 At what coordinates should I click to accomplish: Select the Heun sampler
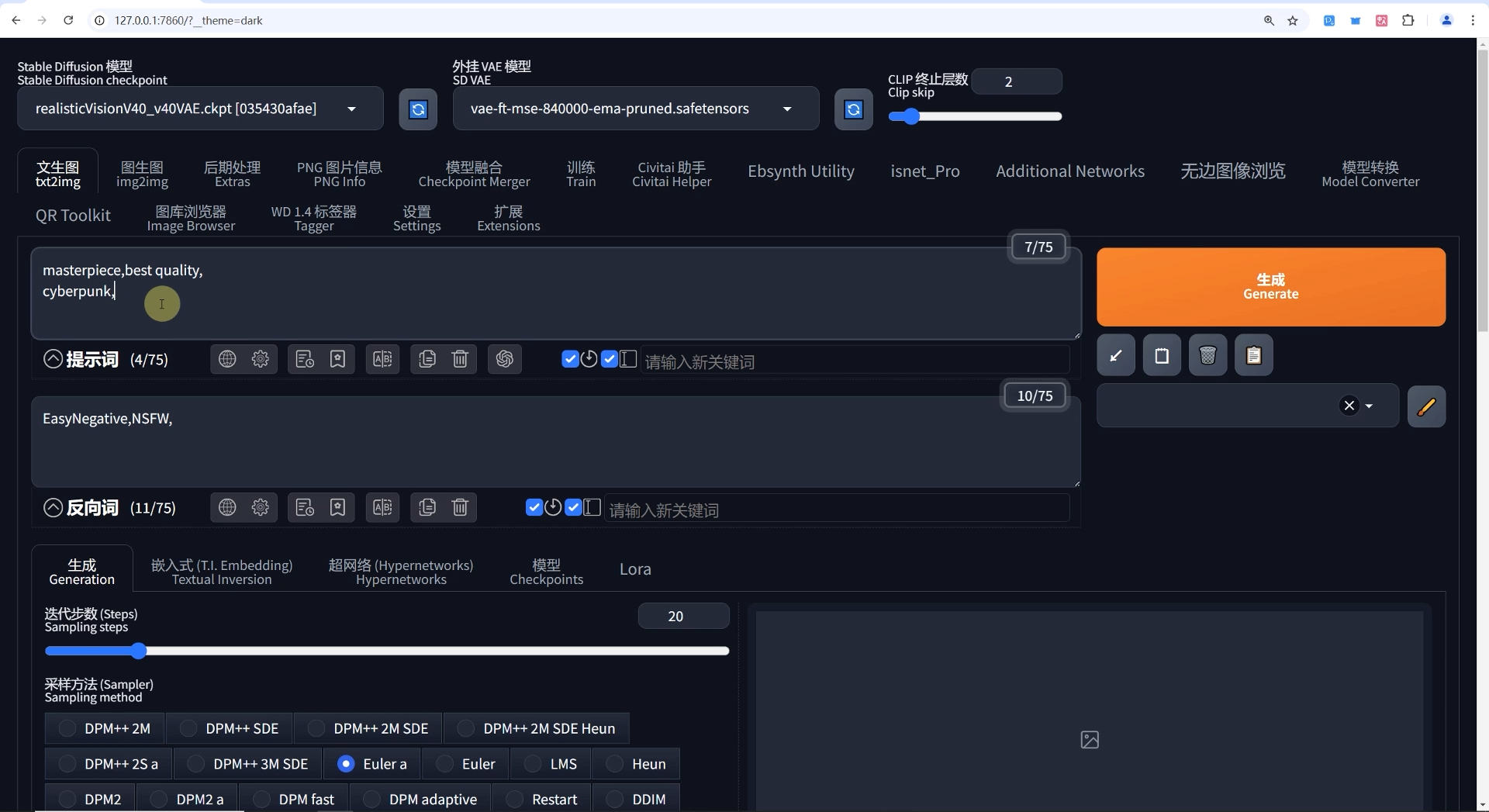click(x=636, y=764)
